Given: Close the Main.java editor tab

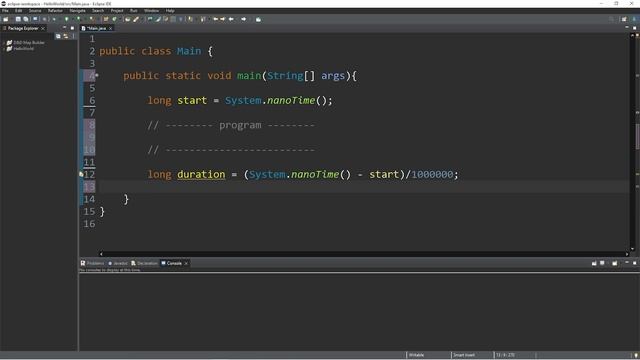Looking at the screenshot, I should (110, 28).
